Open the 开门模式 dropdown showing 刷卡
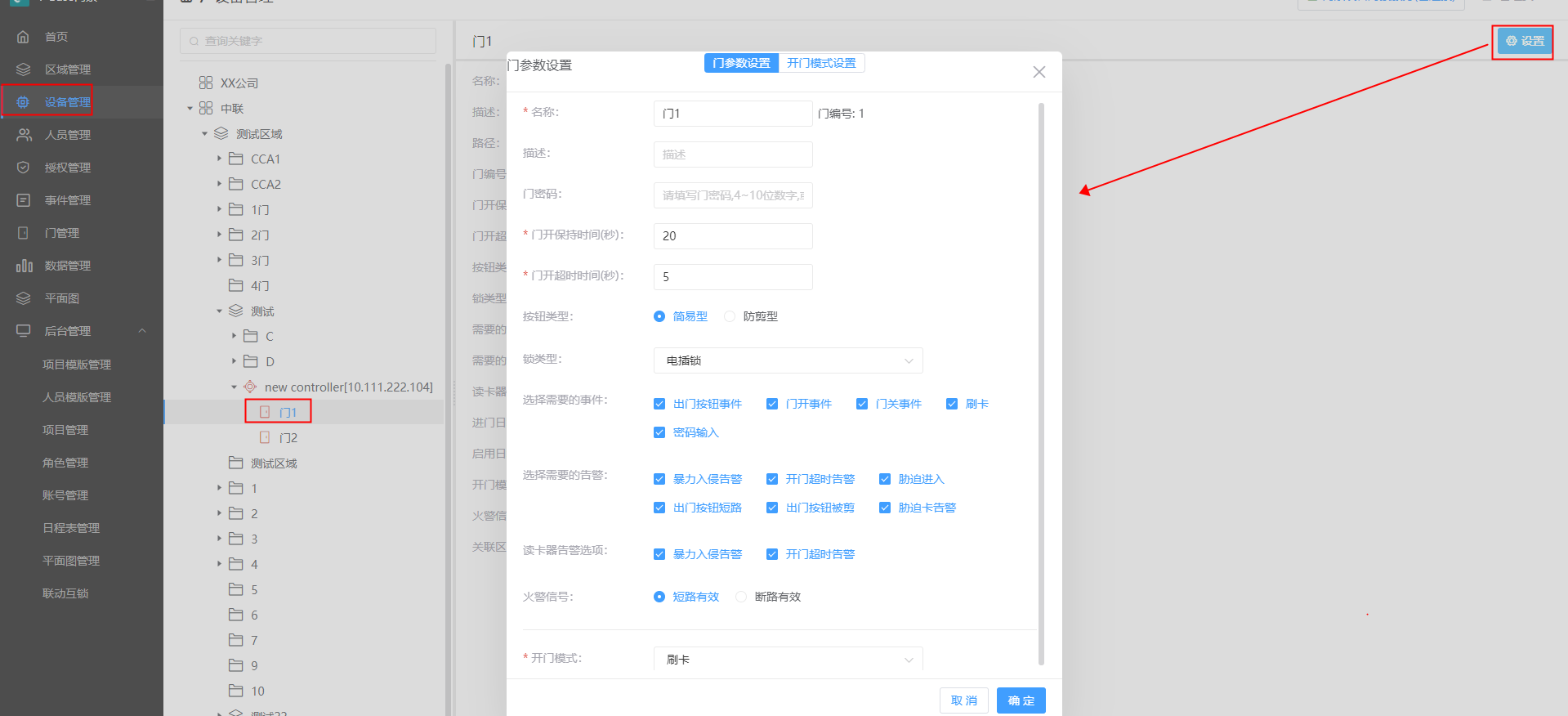Screen dimensions: 1568x716 [788, 659]
